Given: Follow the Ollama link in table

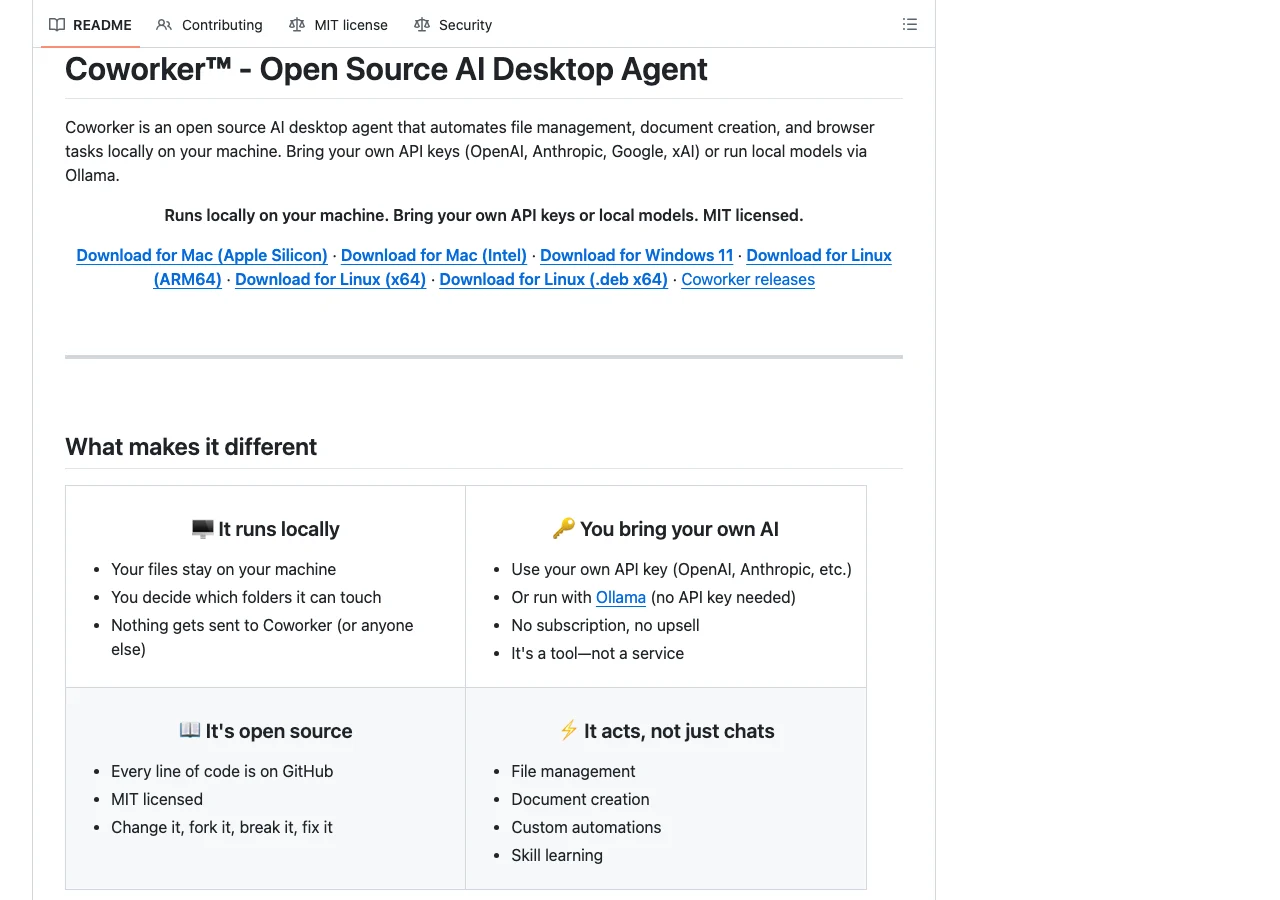Looking at the screenshot, I should pos(621,597).
